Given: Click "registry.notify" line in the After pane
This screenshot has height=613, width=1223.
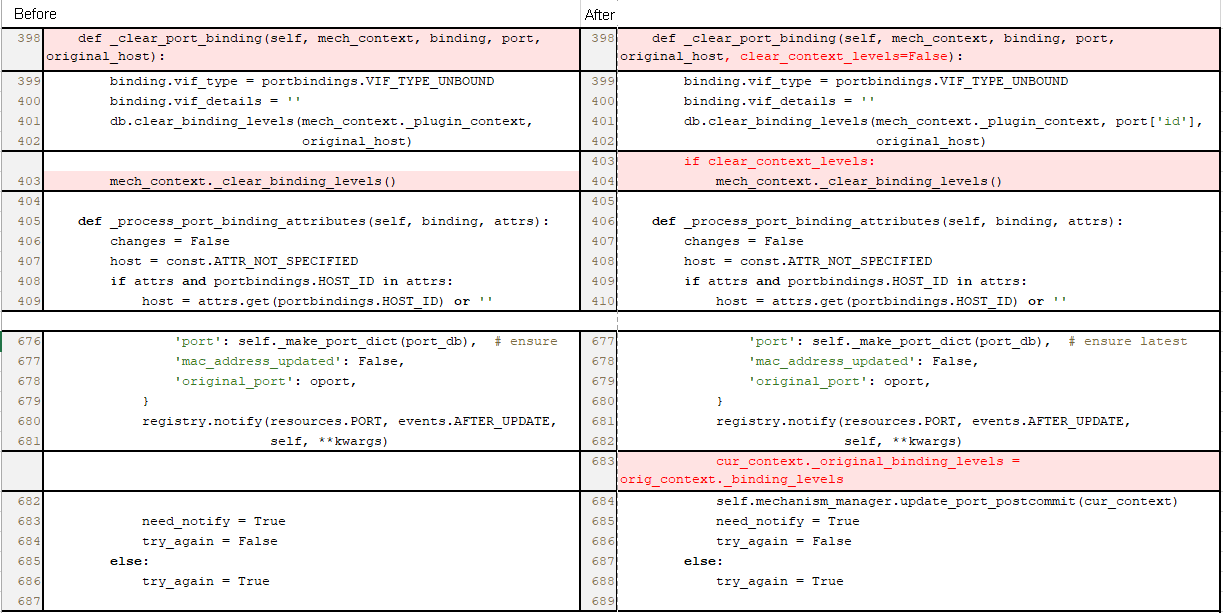Looking at the screenshot, I should (924, 421).
